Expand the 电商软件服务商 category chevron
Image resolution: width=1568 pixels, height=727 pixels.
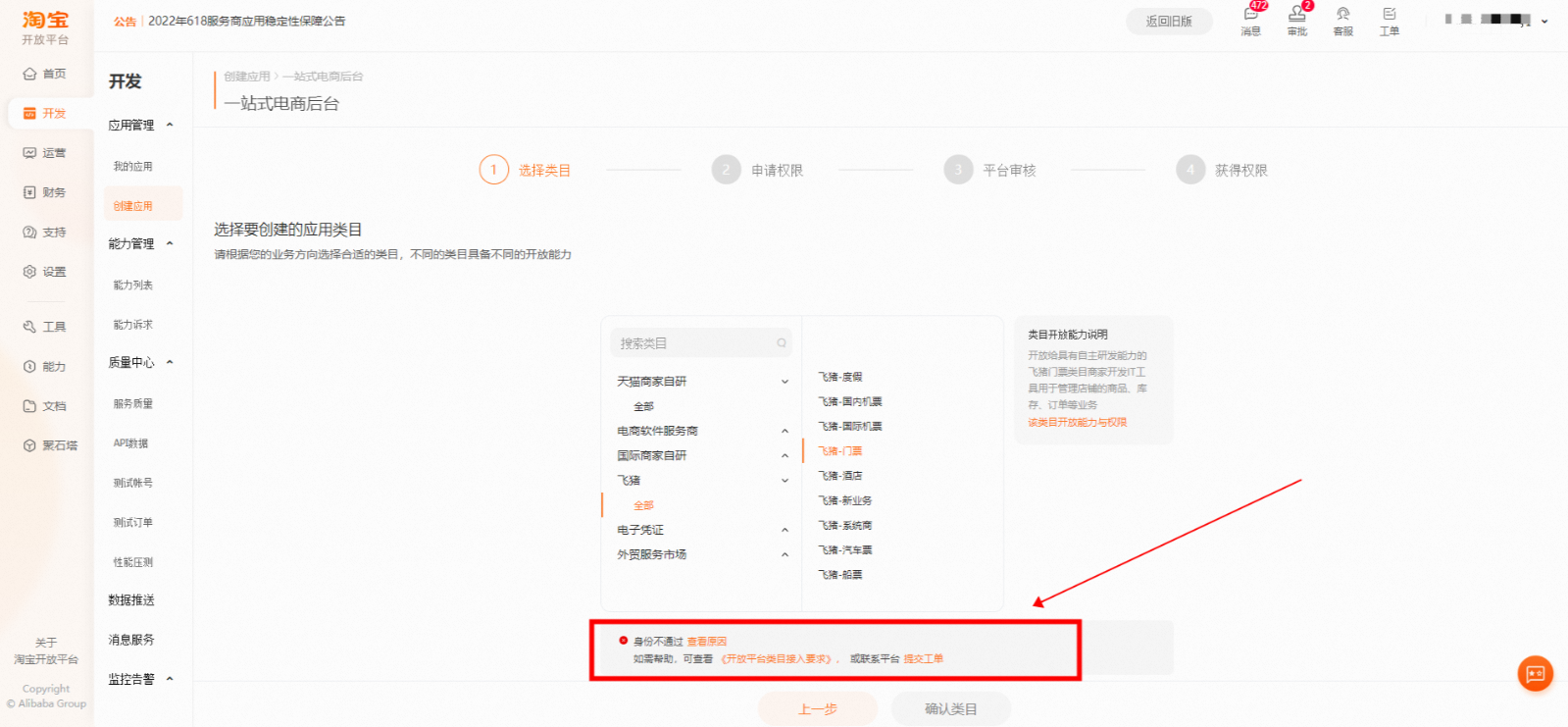point(784,431)
